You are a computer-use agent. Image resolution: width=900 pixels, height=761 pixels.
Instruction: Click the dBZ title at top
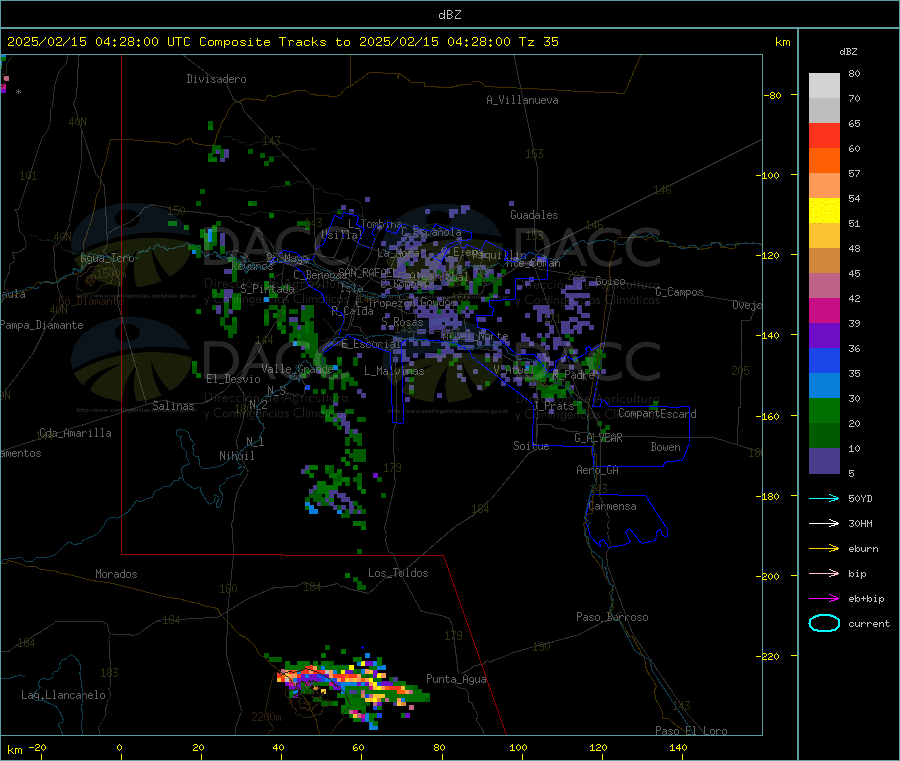click(x=449, y=15)
